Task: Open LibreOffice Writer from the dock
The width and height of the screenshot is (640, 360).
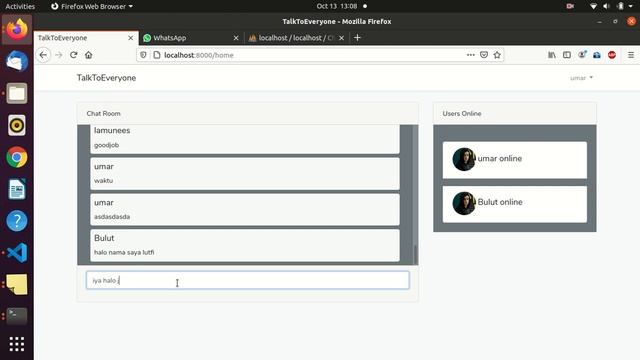Action: (x=17, y=189)
